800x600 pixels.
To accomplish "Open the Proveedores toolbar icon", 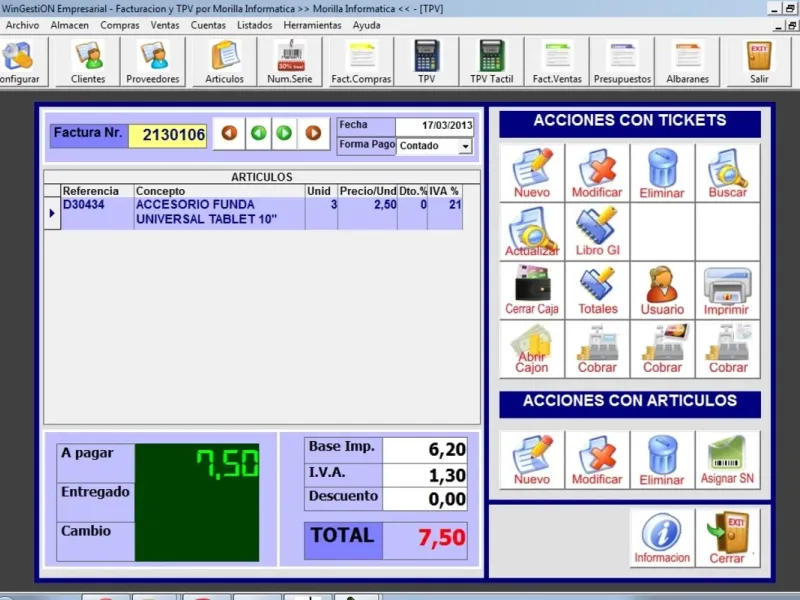I will point(153,62).
